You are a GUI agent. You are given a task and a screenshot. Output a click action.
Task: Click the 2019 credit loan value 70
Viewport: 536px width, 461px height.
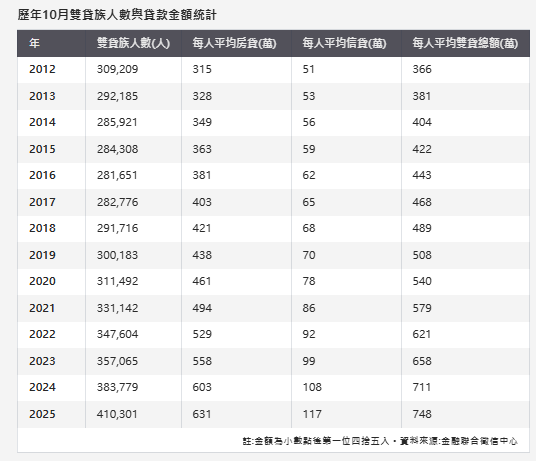point(309,255)
